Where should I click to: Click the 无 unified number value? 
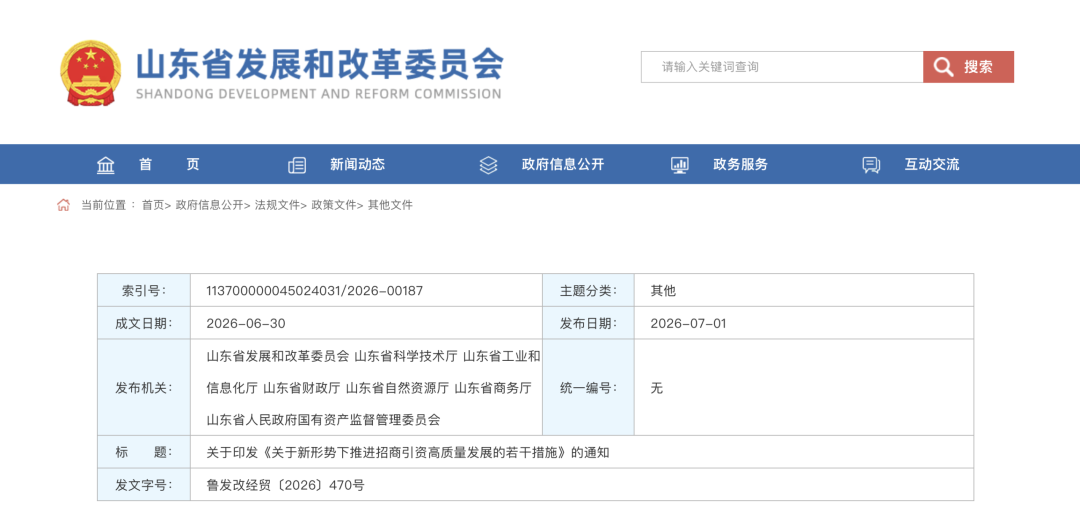pyautogui.click(x=657, y=388)
